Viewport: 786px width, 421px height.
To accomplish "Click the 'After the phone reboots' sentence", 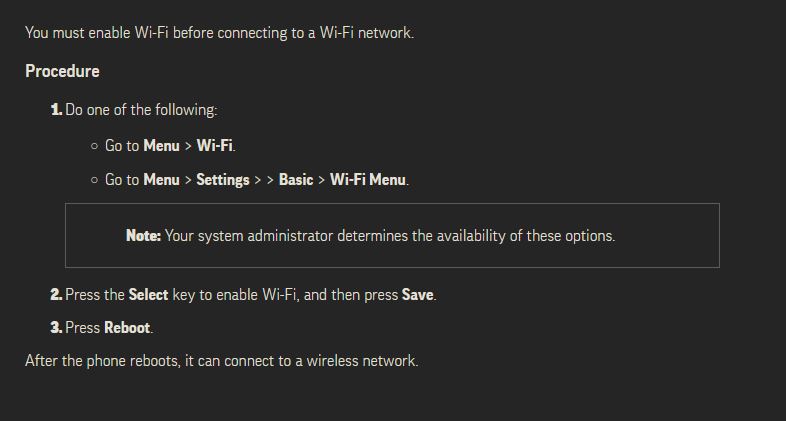I will [x=222, y=361].
